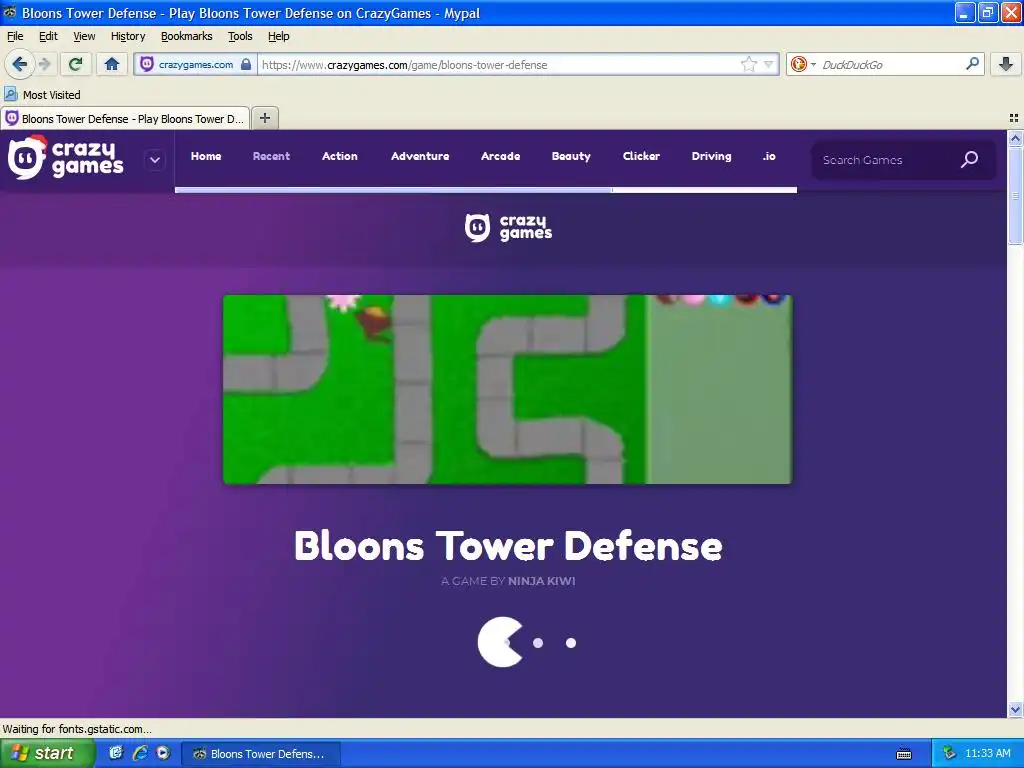Click the Bloons Tower Defense title text
This screenshot has height=768, width=1024.
[508, 545]
